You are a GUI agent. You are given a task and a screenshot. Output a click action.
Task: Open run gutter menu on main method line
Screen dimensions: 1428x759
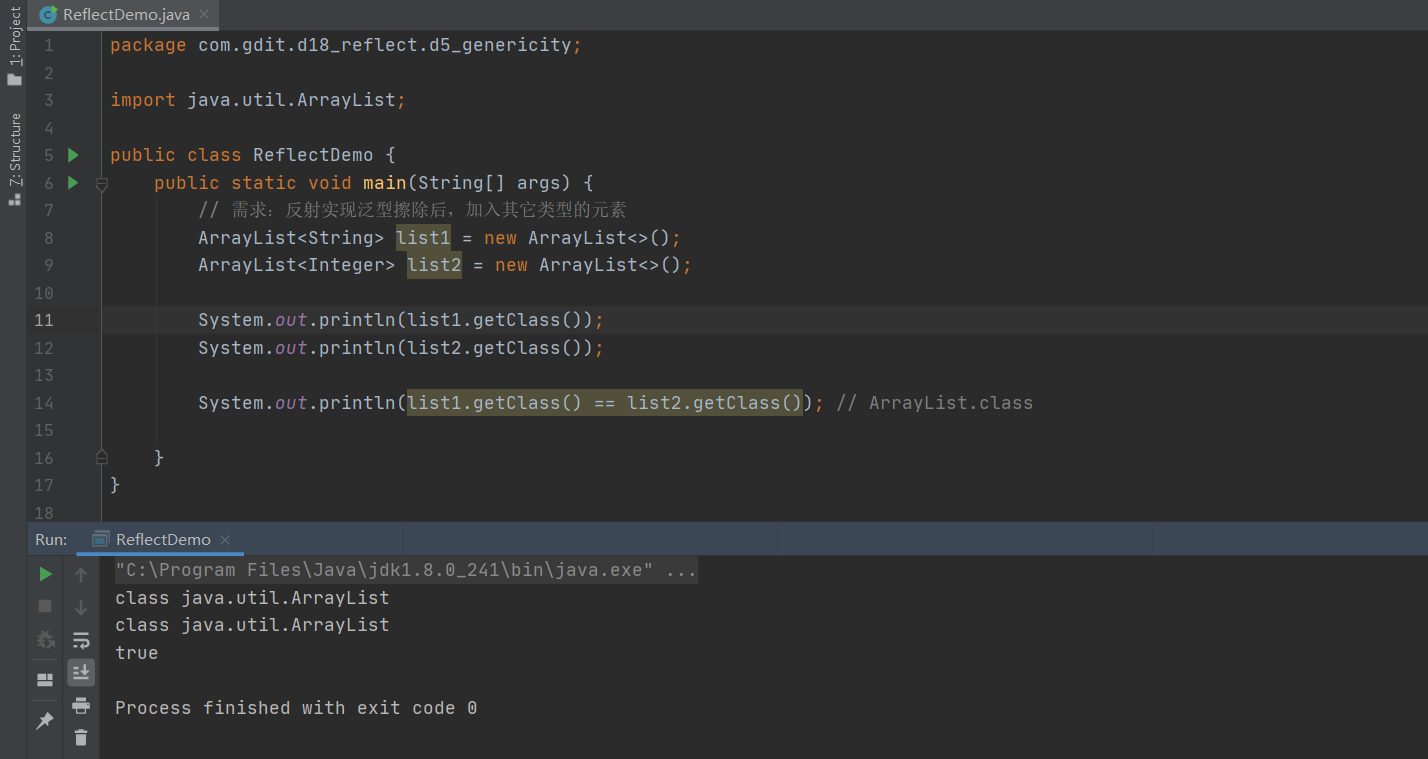(72, 183)
